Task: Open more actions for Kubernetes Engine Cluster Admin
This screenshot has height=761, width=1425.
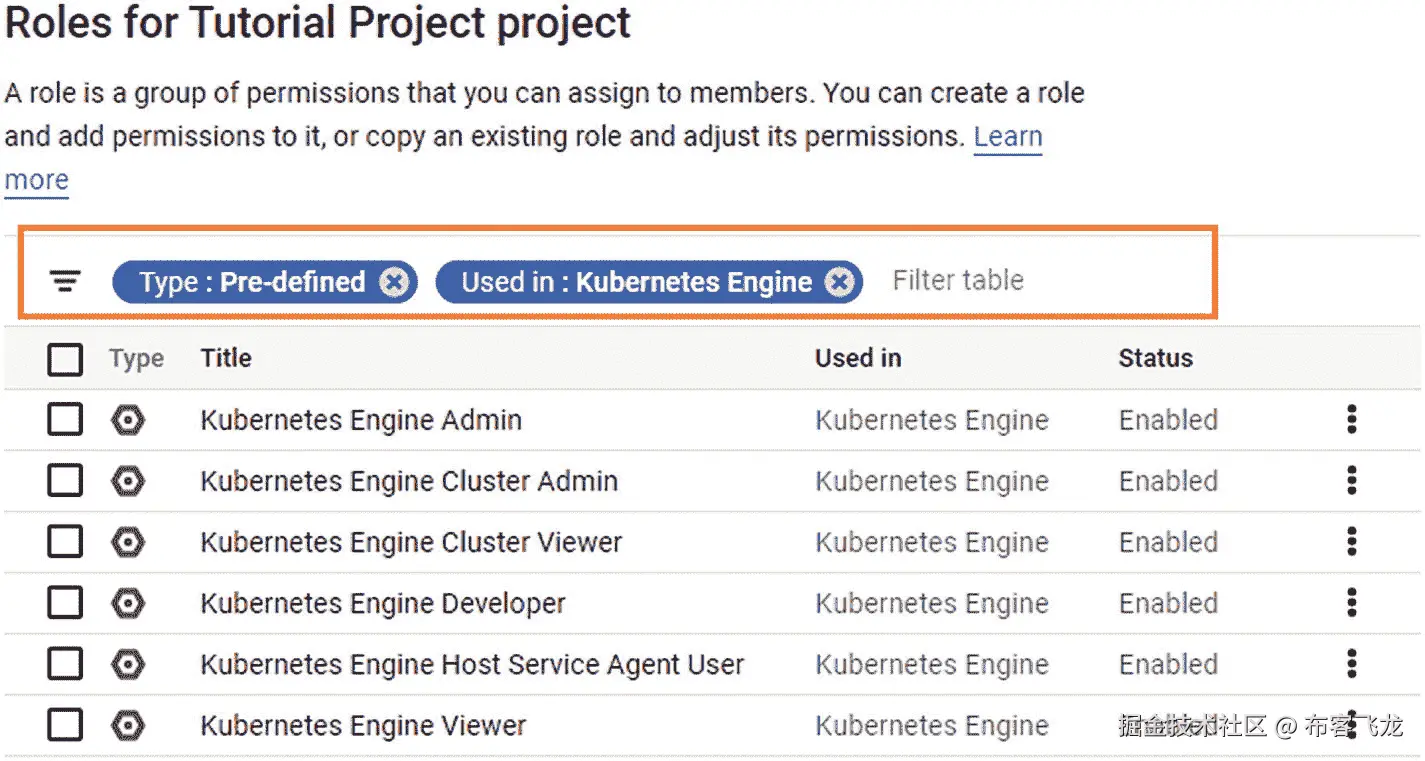Action: click(x=1351, y=481)
